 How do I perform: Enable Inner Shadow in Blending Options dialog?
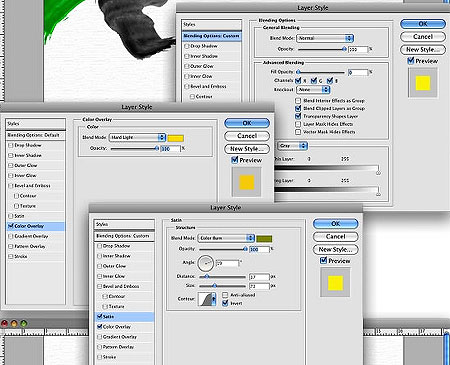point(187,56)
